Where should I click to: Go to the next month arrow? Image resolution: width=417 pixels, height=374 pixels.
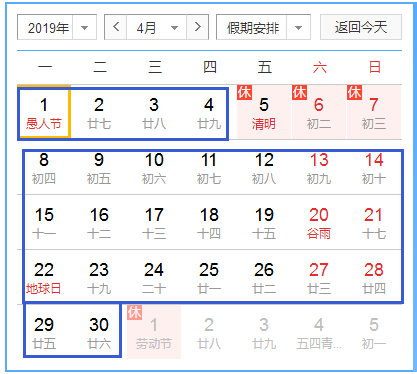pyautogui.click(x=198, y=27)
